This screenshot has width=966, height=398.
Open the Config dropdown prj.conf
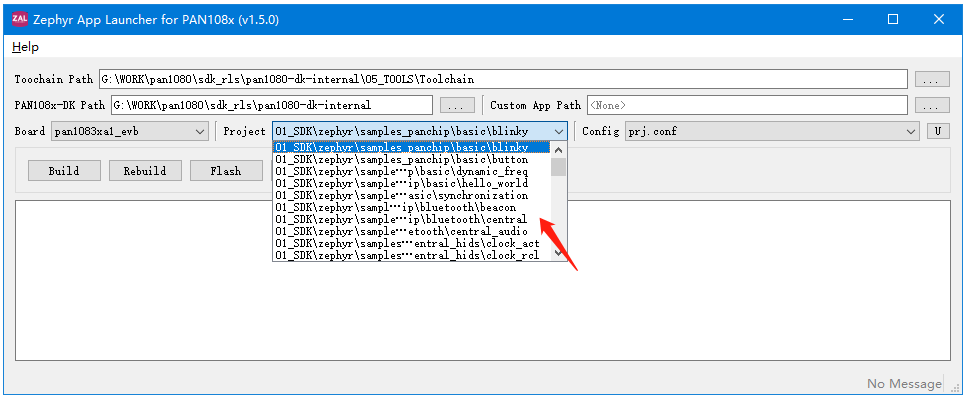(773, 131)
